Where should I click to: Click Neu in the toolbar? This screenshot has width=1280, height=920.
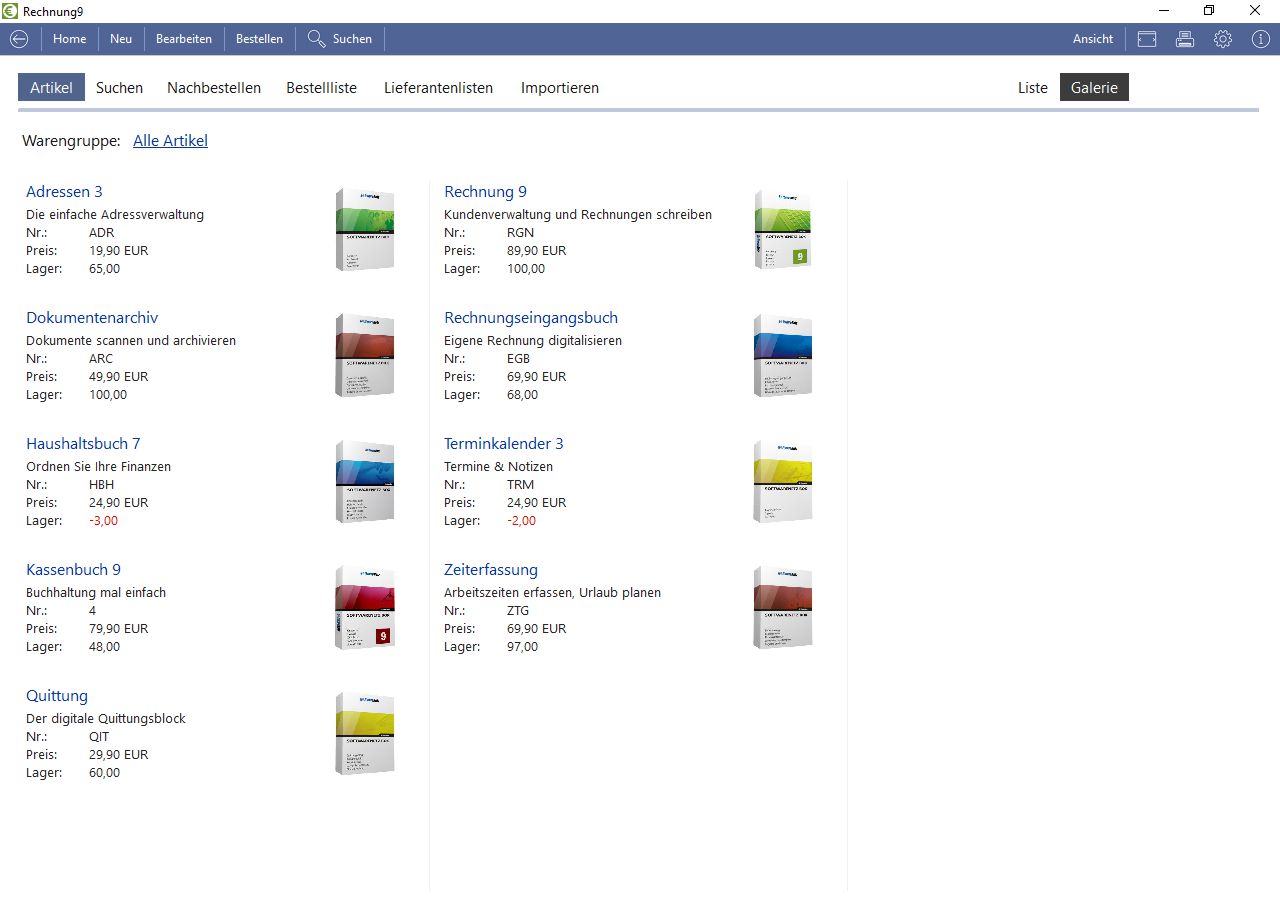coord(121,39)
